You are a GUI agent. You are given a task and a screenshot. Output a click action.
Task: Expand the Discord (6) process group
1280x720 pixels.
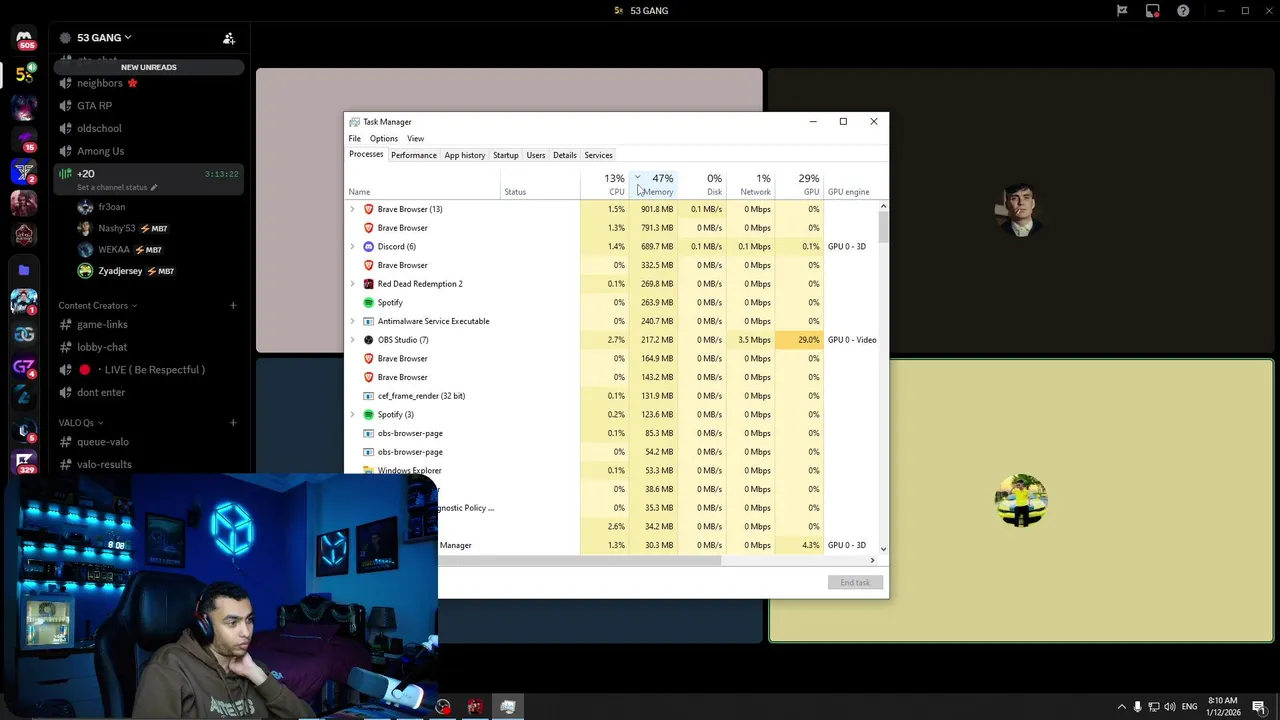click(352, 247)
